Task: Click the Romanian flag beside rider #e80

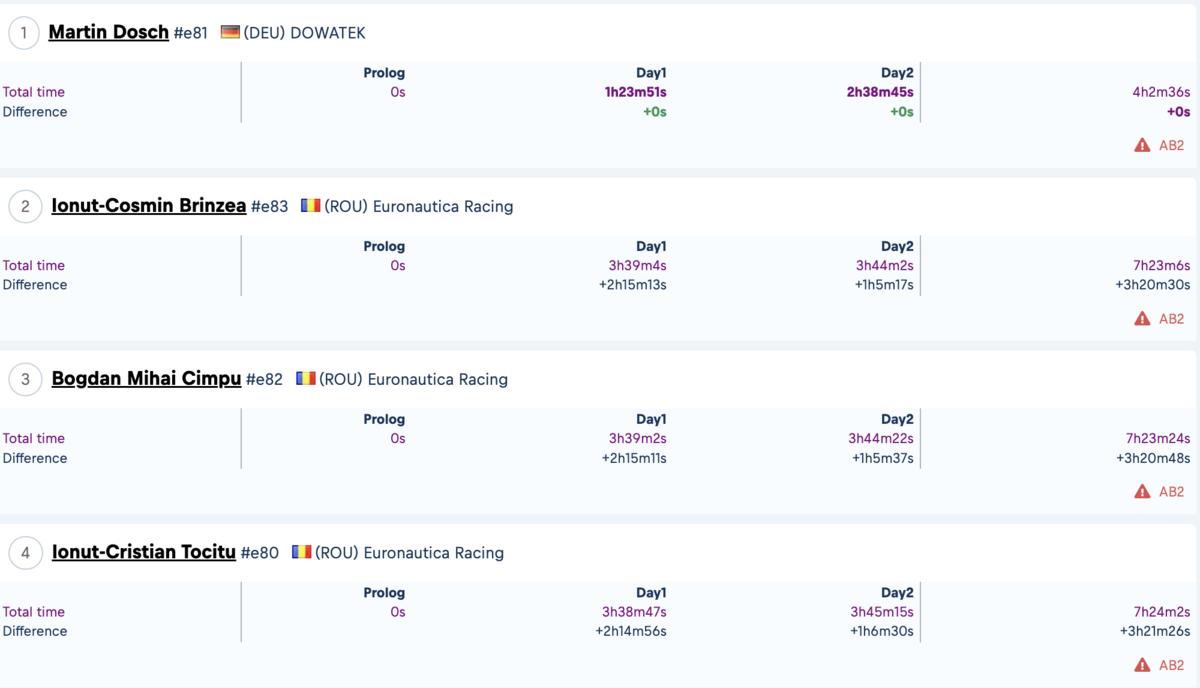Action: click(301, 551)
